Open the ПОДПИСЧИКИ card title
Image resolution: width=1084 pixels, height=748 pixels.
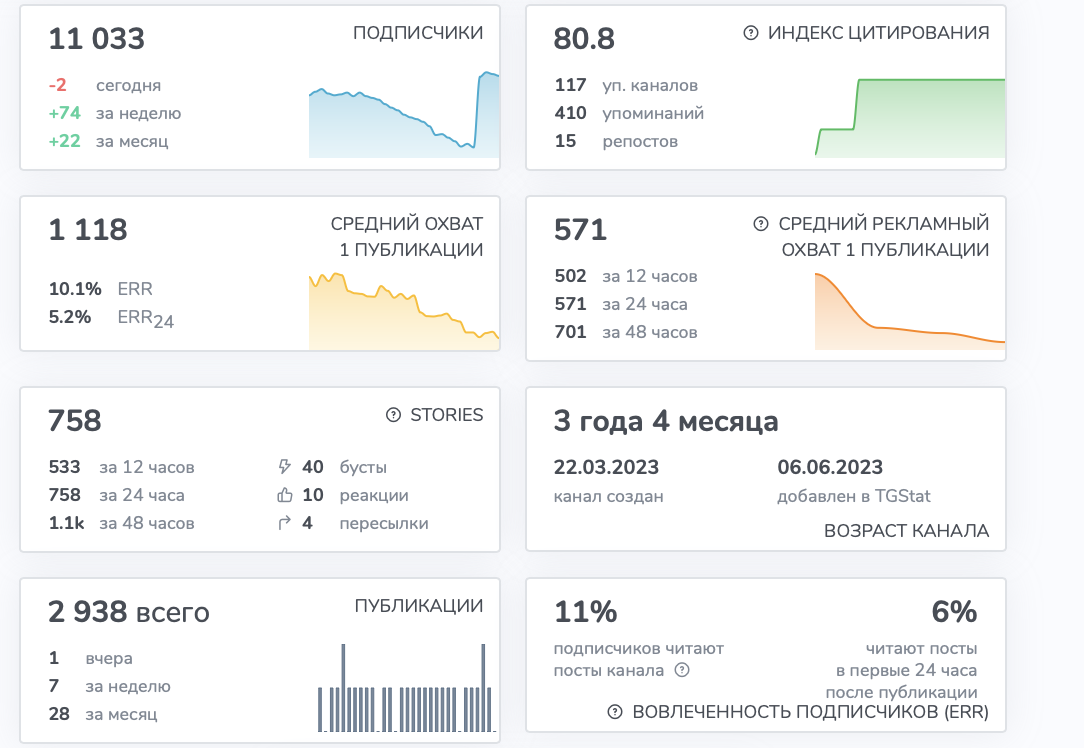418,32
